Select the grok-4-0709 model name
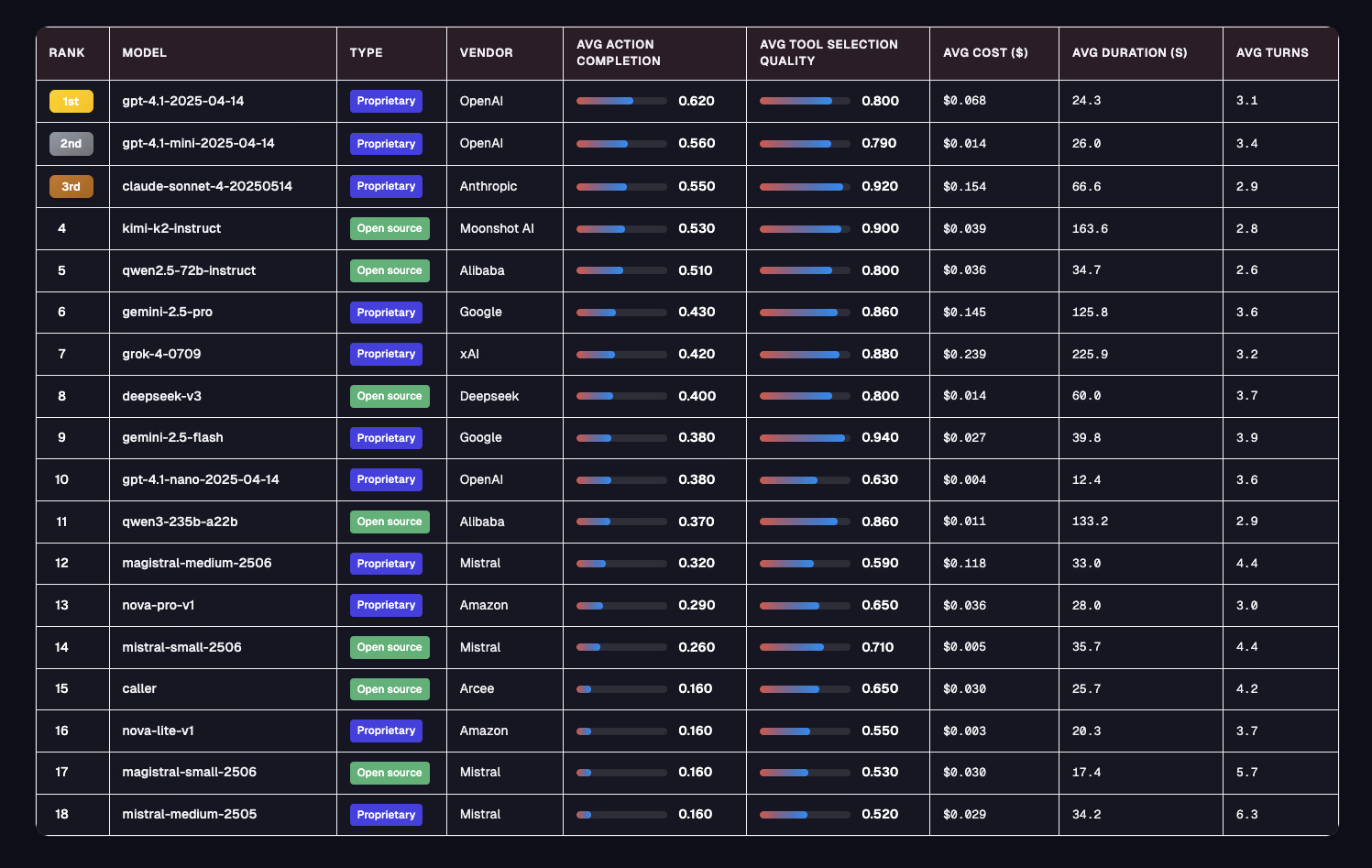 pos(161,354)
